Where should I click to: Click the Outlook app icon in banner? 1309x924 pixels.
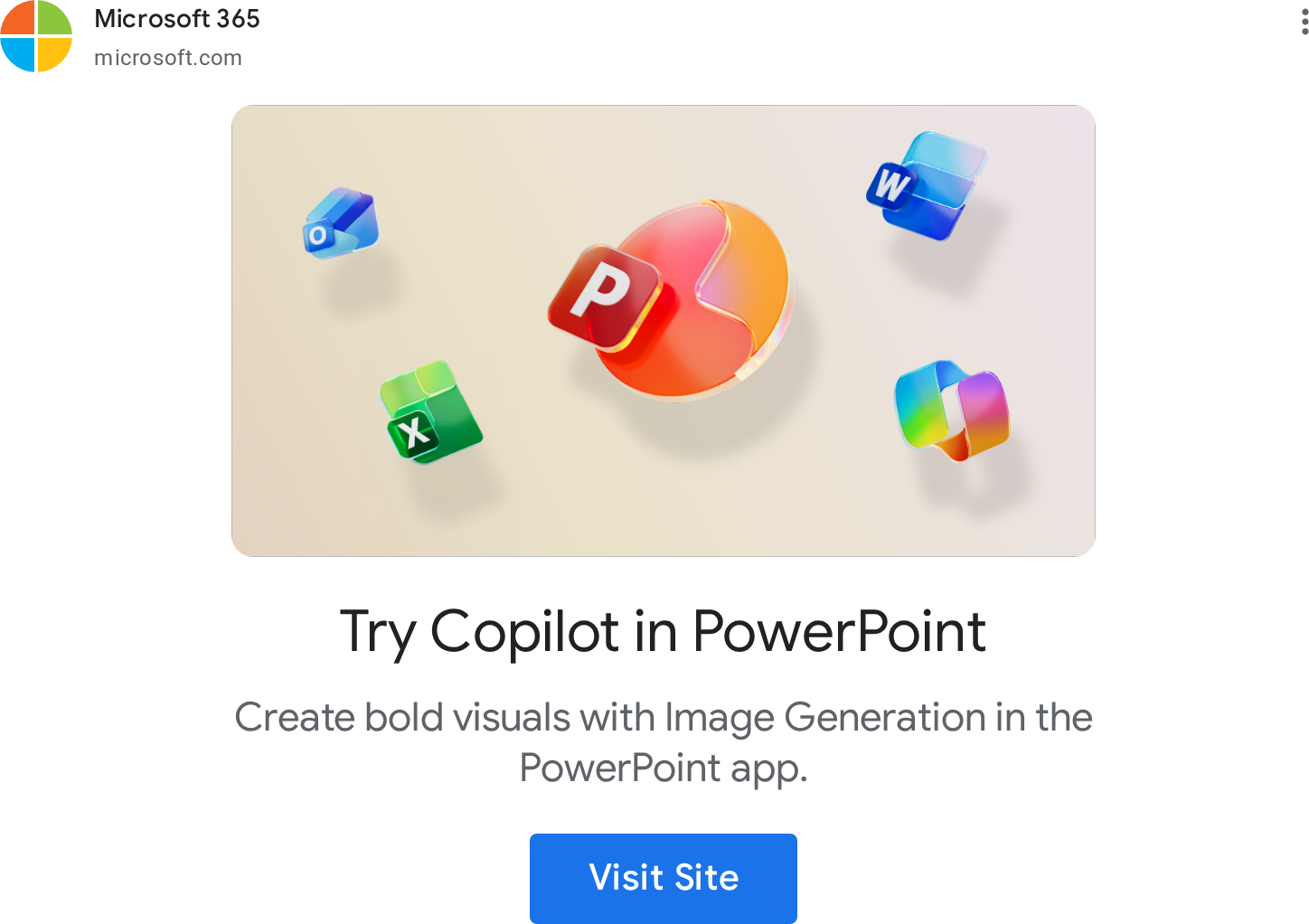coord(340,223)
